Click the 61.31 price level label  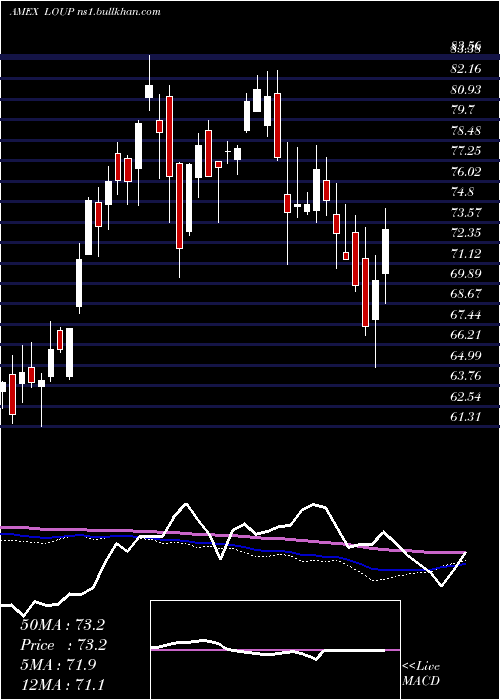[x=467, y=417]
